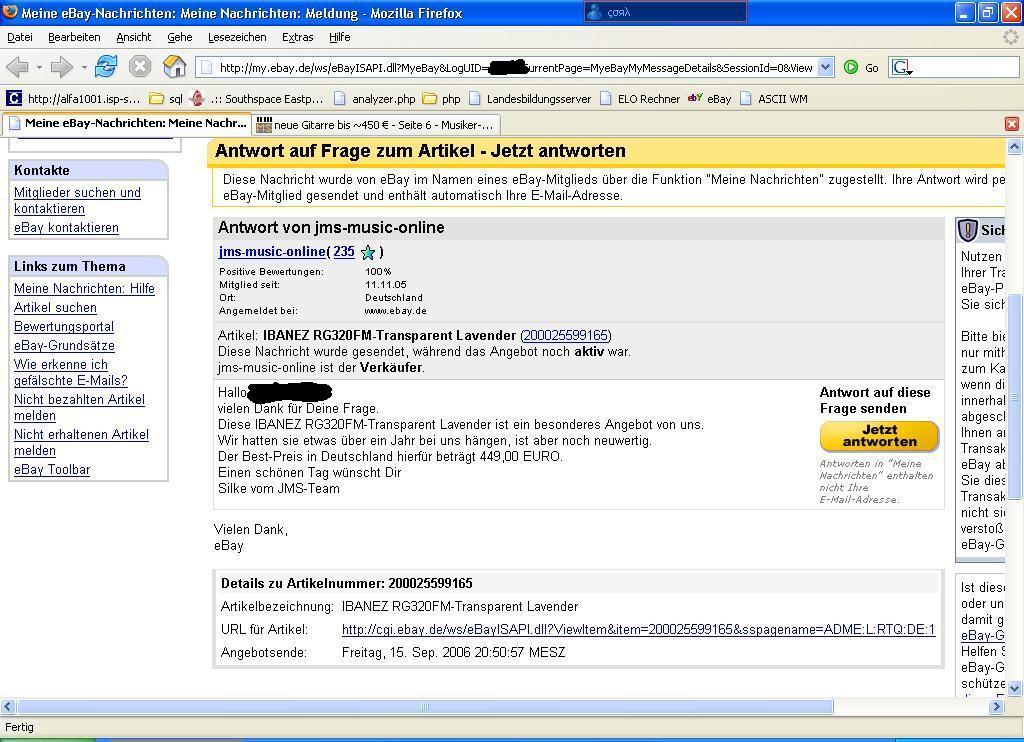Image resolution: width=1024 pixels, height=742 pixels.
Task: Open the Hilfe menu
Action: pyautogui.click(x=339, y=37)
